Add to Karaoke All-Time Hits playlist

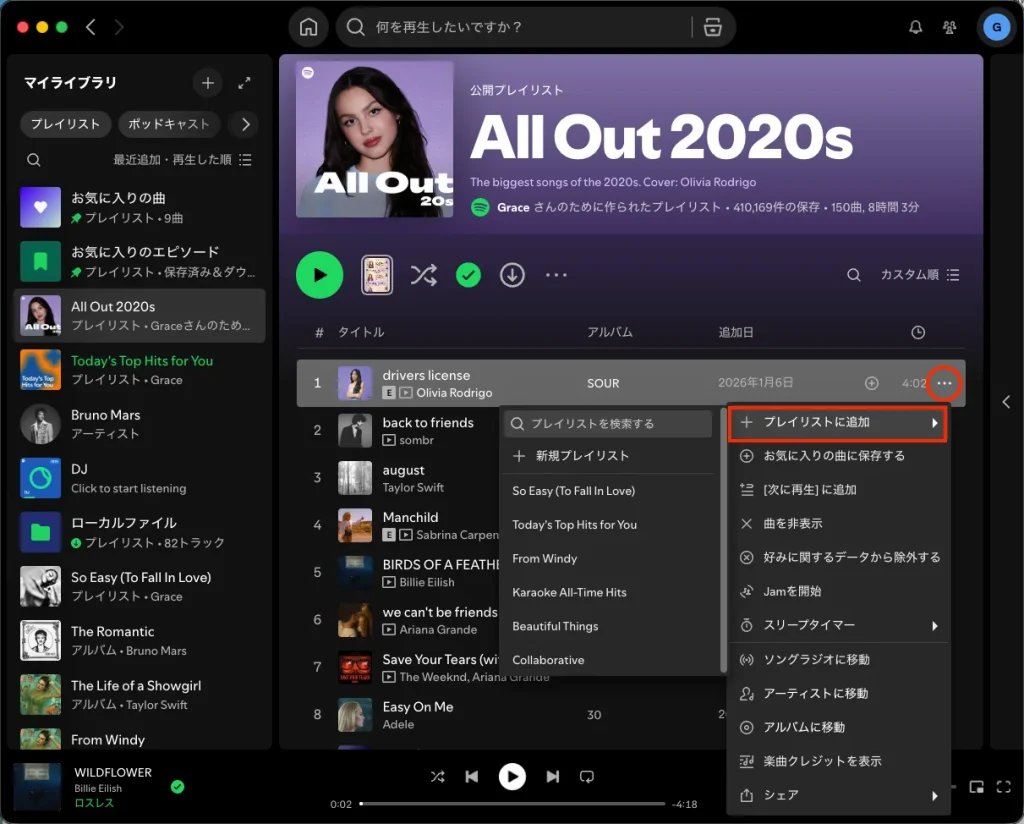(608, 593)
